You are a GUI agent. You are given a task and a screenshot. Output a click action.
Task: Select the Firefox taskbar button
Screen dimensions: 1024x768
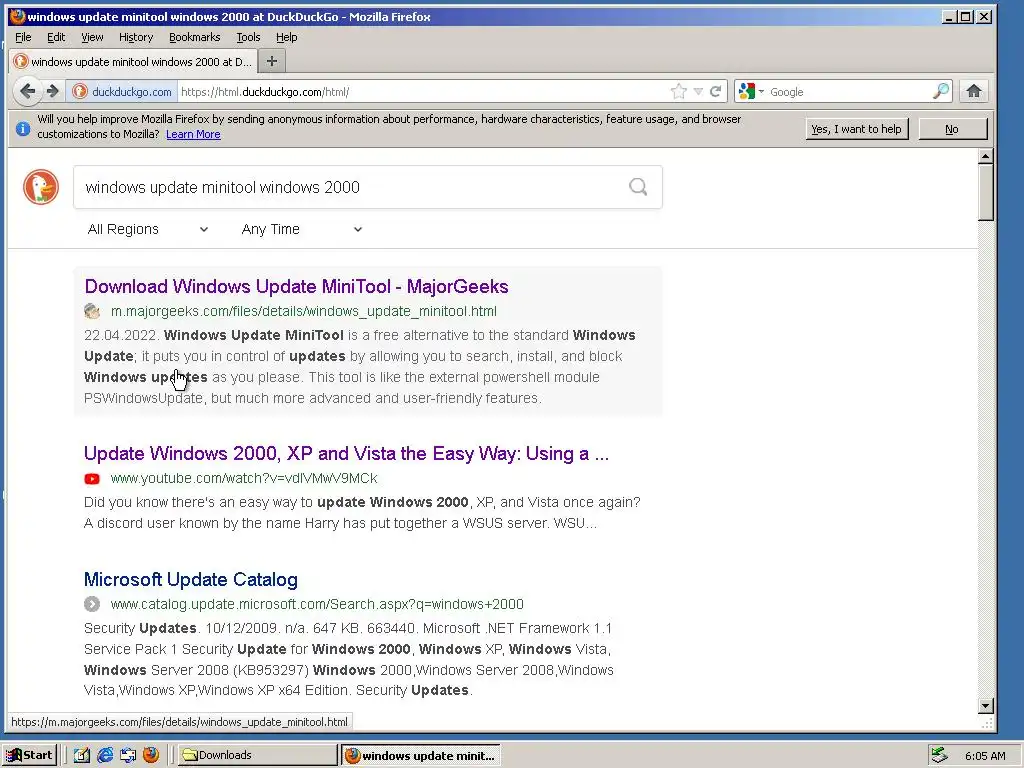coord(421,755)
